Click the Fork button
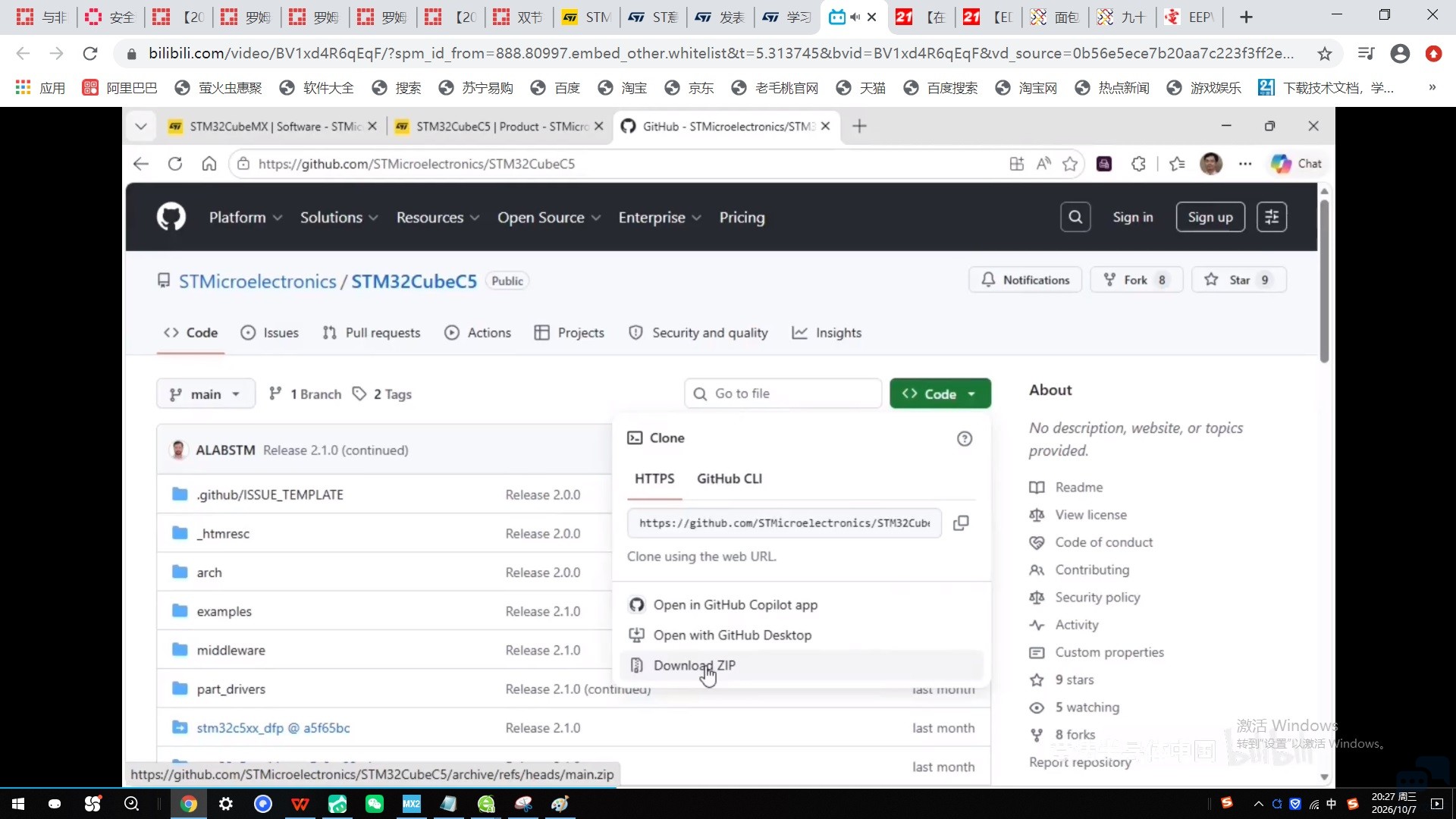The width and height of the screenshot is (1456, 819). (x=1136, y=280)
